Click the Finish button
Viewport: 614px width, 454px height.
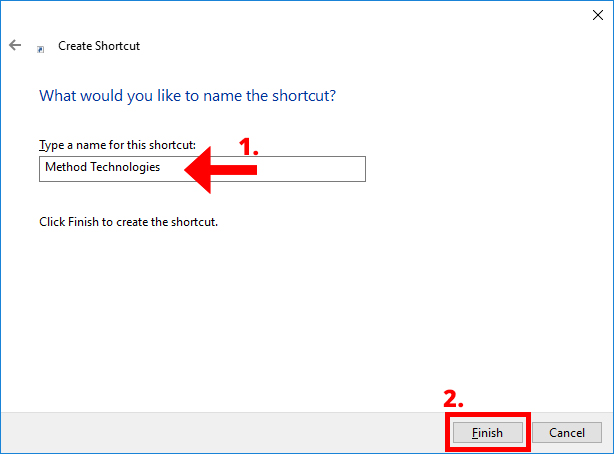click(x=486, y=433)
